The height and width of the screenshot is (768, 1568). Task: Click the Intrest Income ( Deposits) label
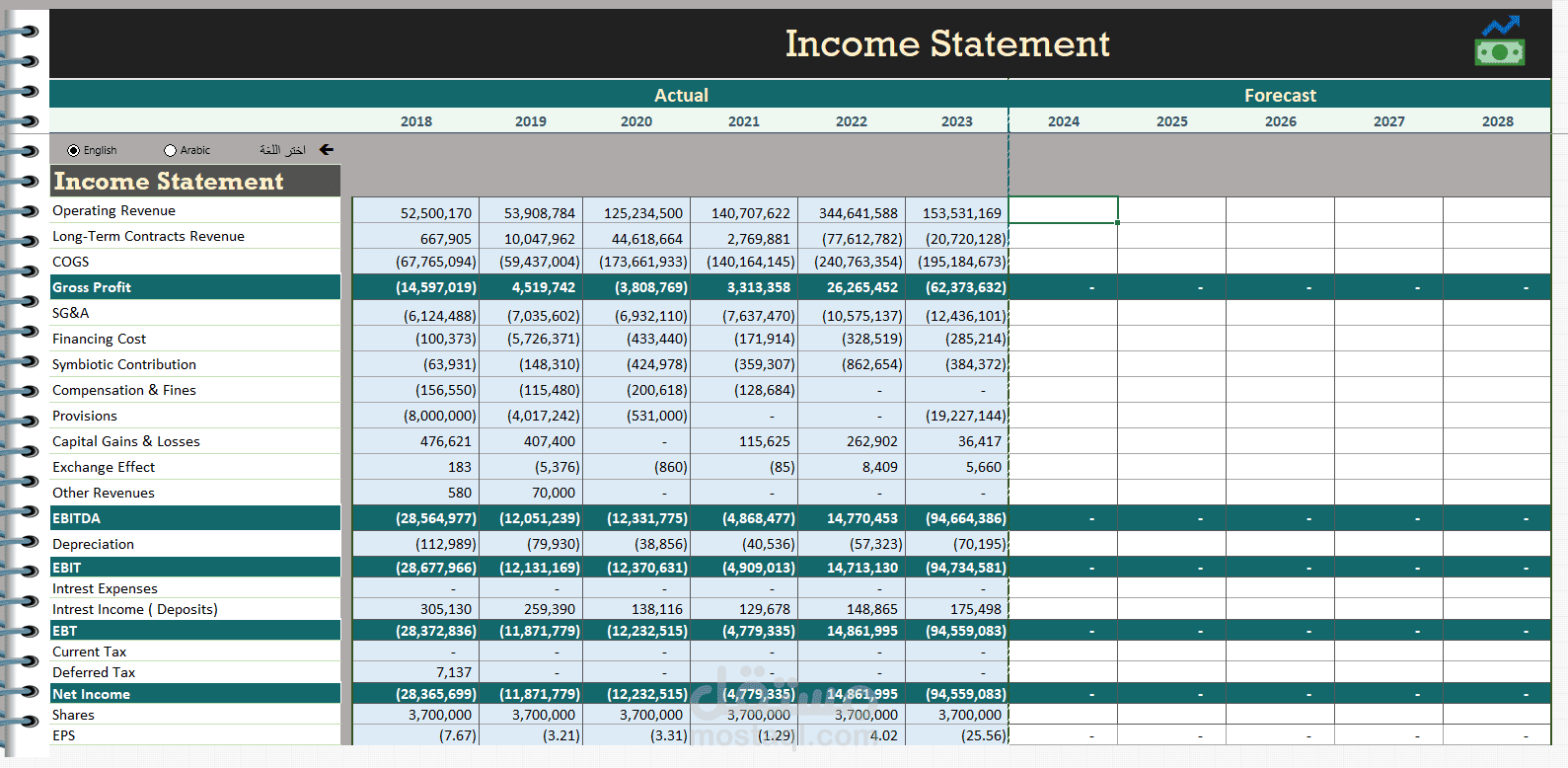pos(135,609)
